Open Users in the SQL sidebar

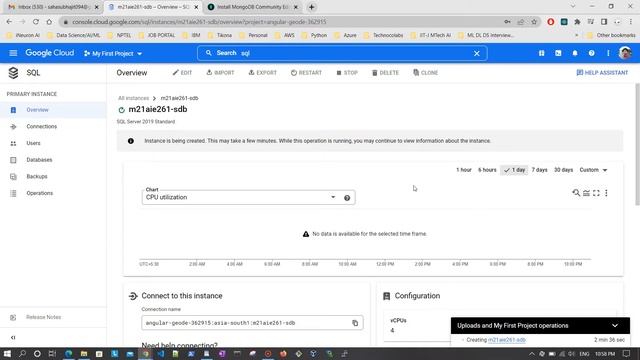pyautogui.click(x=53, y=143)
